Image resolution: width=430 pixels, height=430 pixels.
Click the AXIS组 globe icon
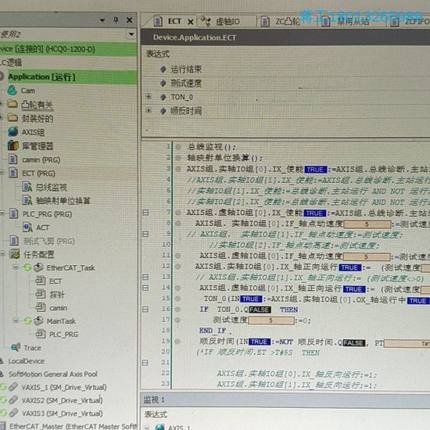tap(13, 132)
